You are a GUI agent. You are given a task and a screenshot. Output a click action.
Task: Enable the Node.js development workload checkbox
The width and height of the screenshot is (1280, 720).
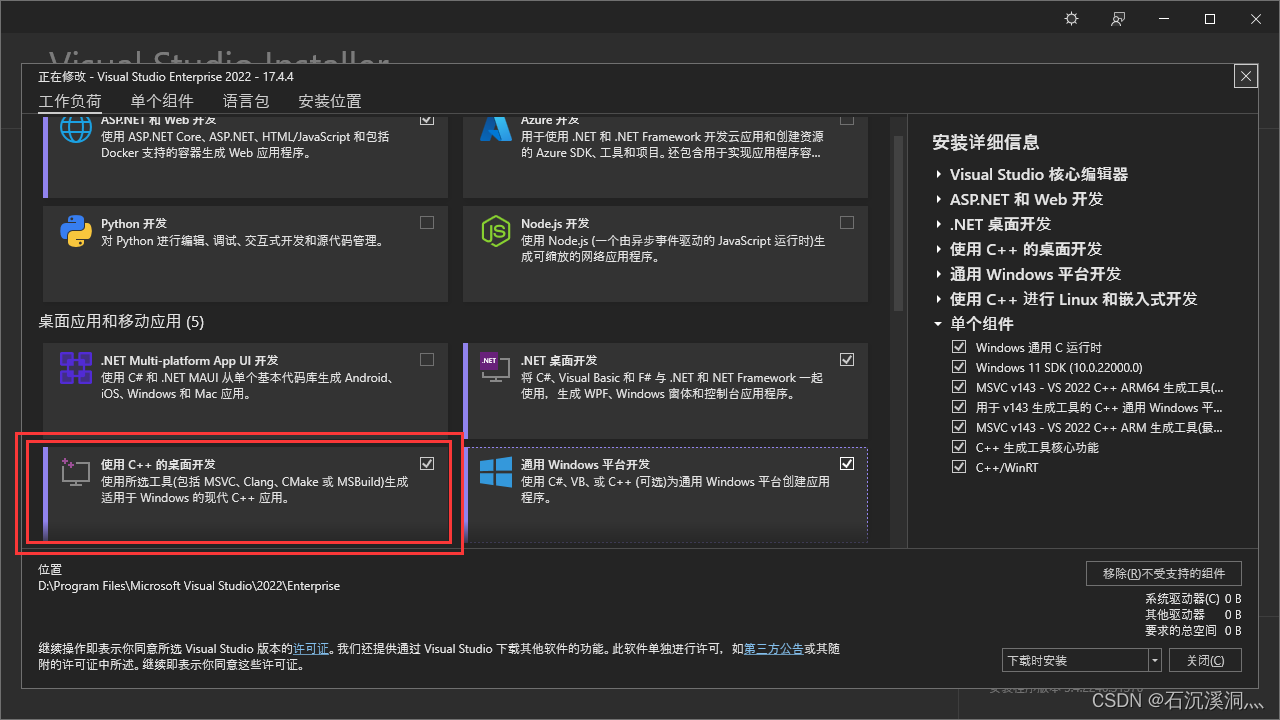click(x=847, y=223)
